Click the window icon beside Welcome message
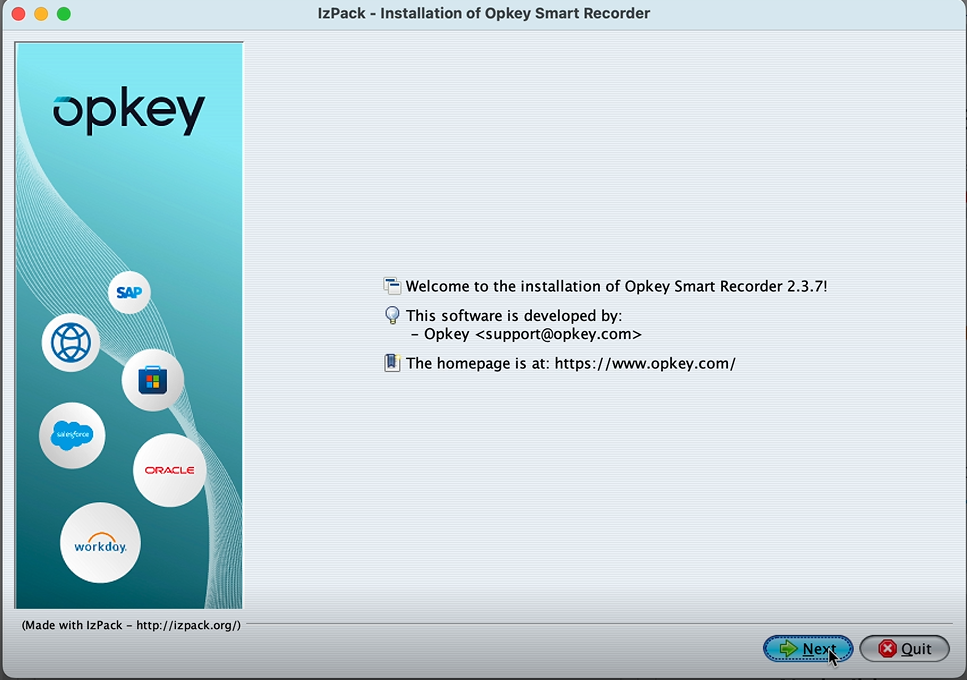 pyautogui.click(x=392, y=286)
